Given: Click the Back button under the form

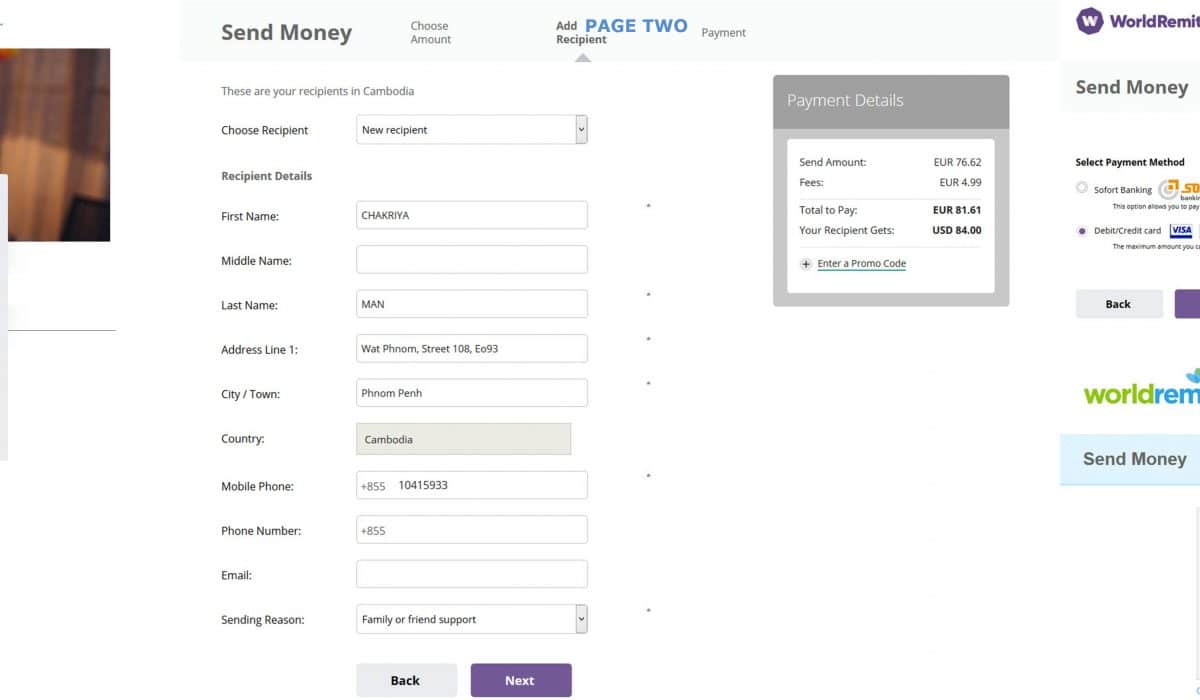Looking at the screenshot, I should [406, 680].
